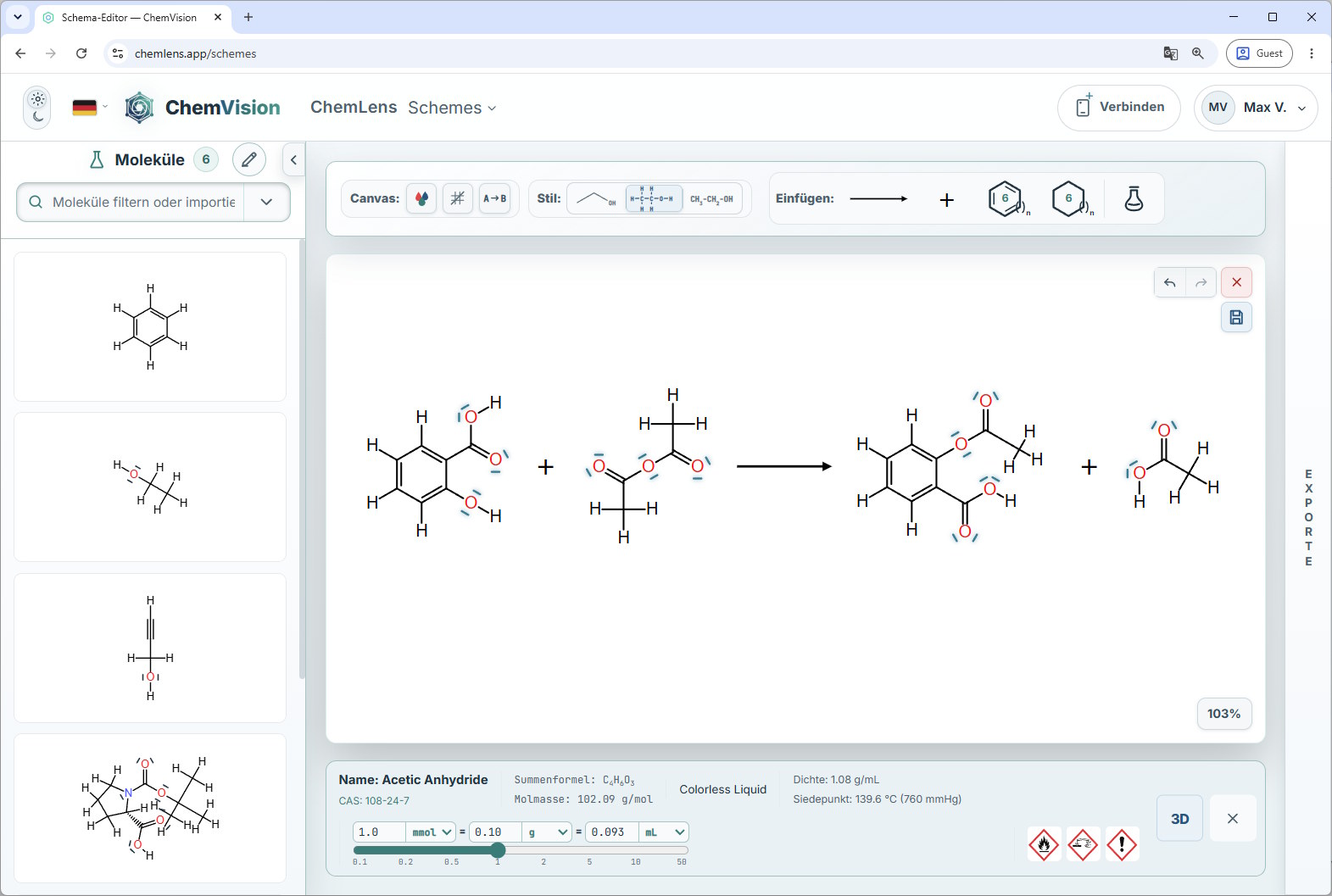Open the 3D molecule view
1332x896 pixels.
[x=1180, y=819]
